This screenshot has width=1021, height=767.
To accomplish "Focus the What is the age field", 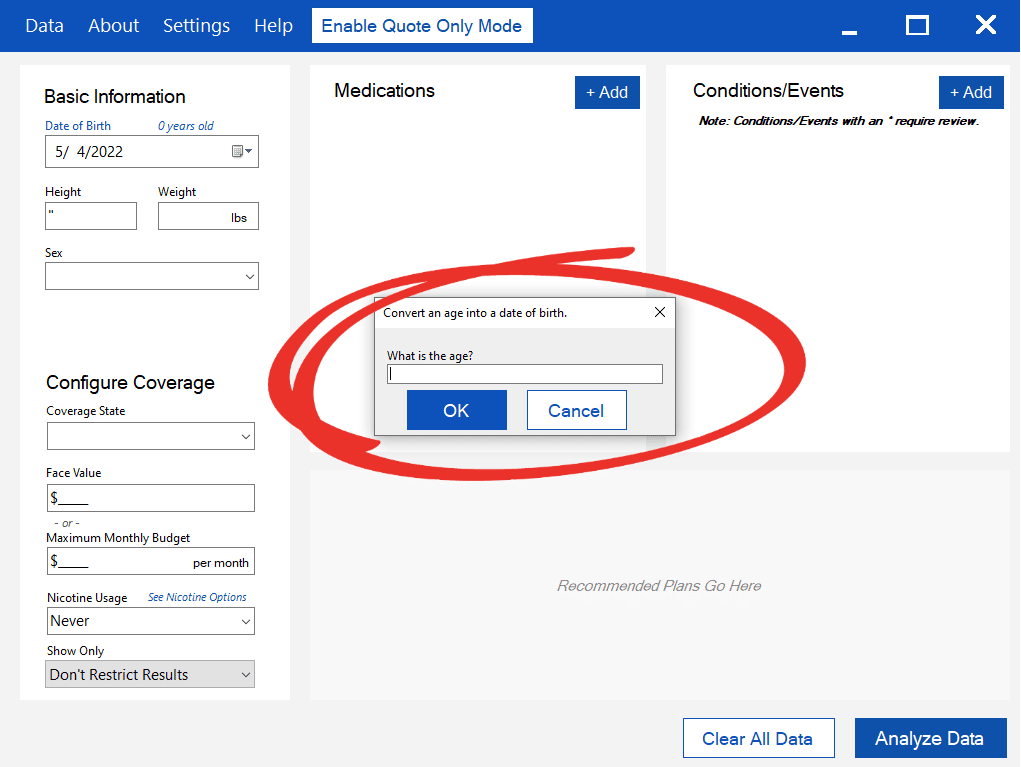I will click(x=524, y=374).
